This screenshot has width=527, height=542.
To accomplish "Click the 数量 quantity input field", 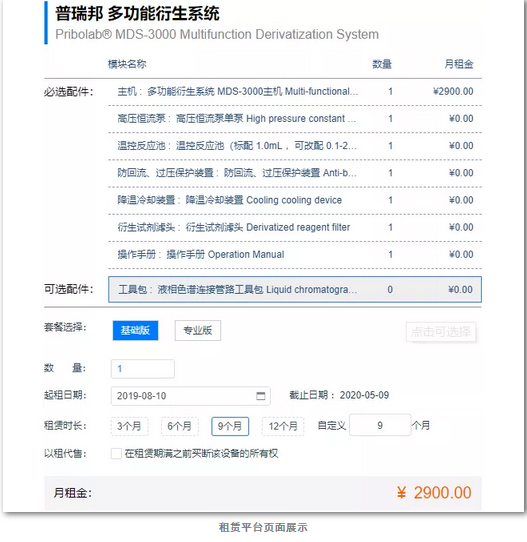I will click(x=143, y=369).
